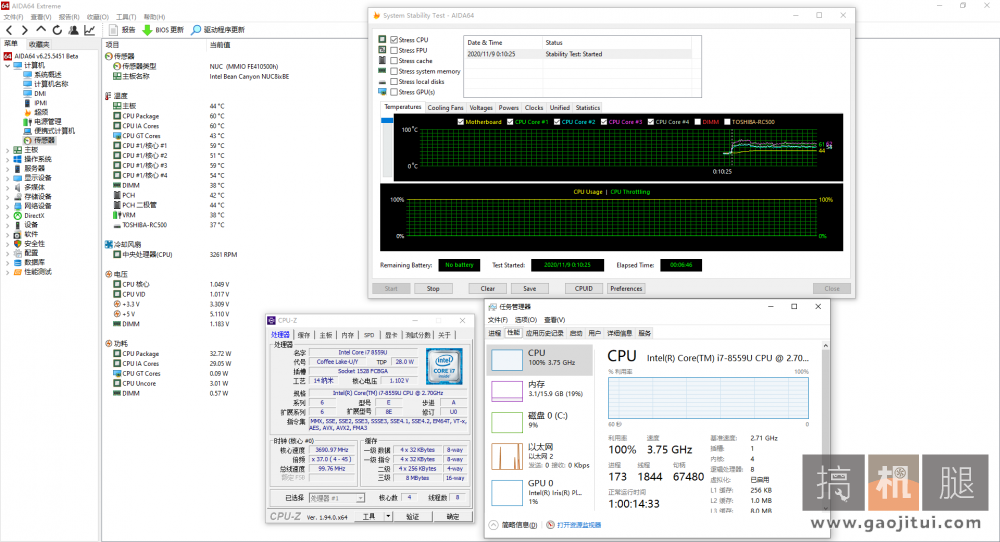This screenshot has height=542, width=1000.
Task: Click the Stop button in stability test
Action: click(x=433, y=289)
